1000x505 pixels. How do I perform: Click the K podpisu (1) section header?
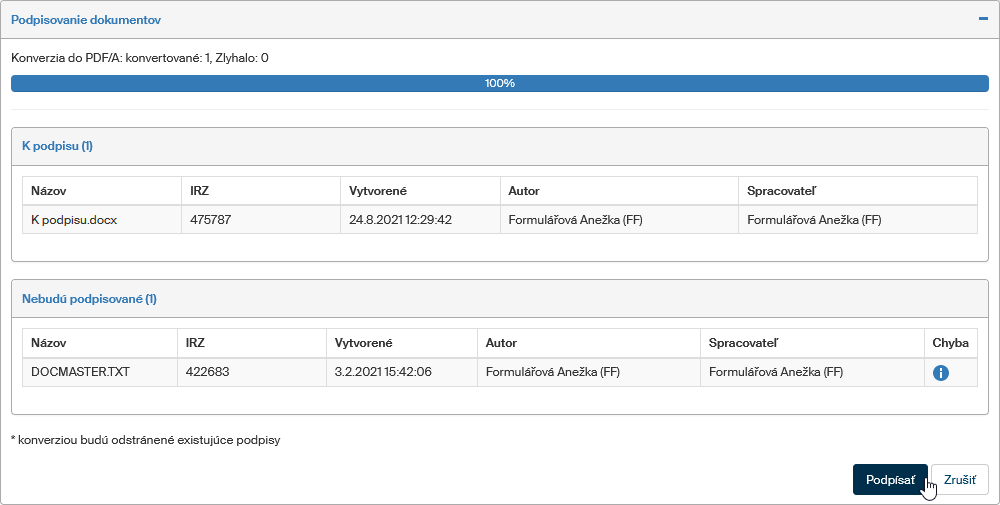click(57, 146)
